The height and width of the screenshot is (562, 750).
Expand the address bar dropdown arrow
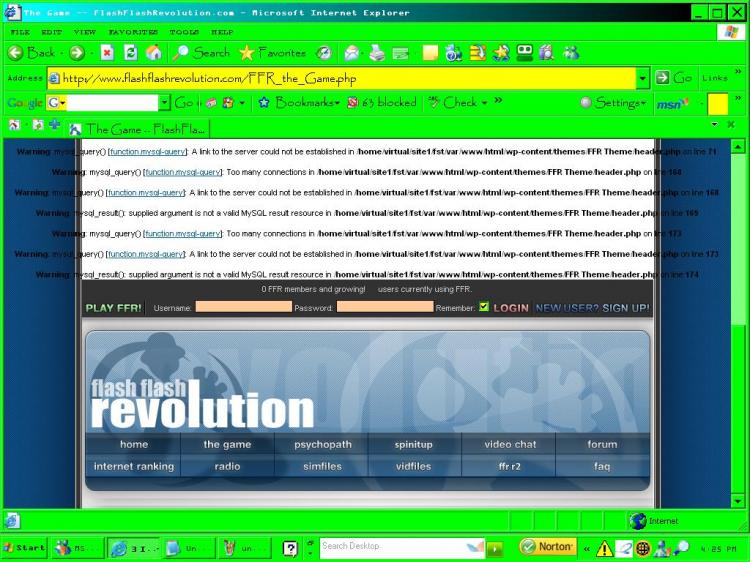[642, 78]
